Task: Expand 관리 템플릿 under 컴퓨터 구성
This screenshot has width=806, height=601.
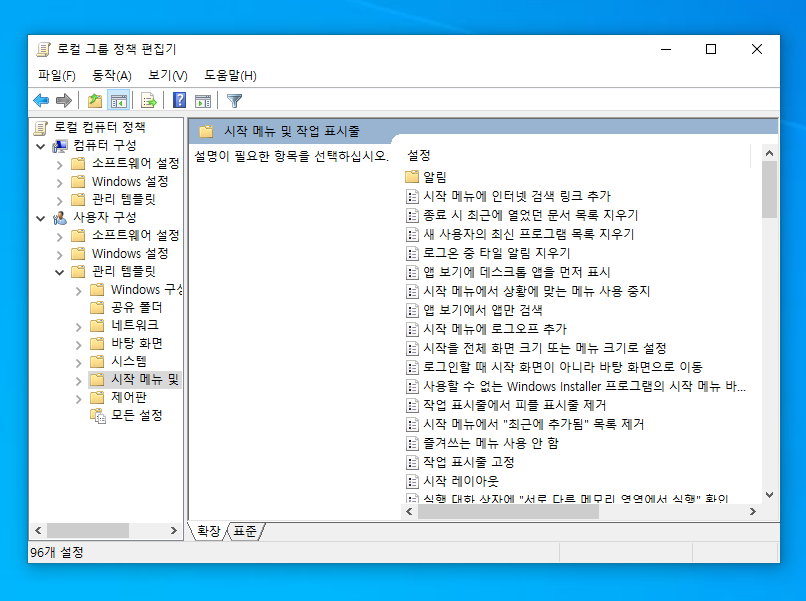Action: pos(60,201)
